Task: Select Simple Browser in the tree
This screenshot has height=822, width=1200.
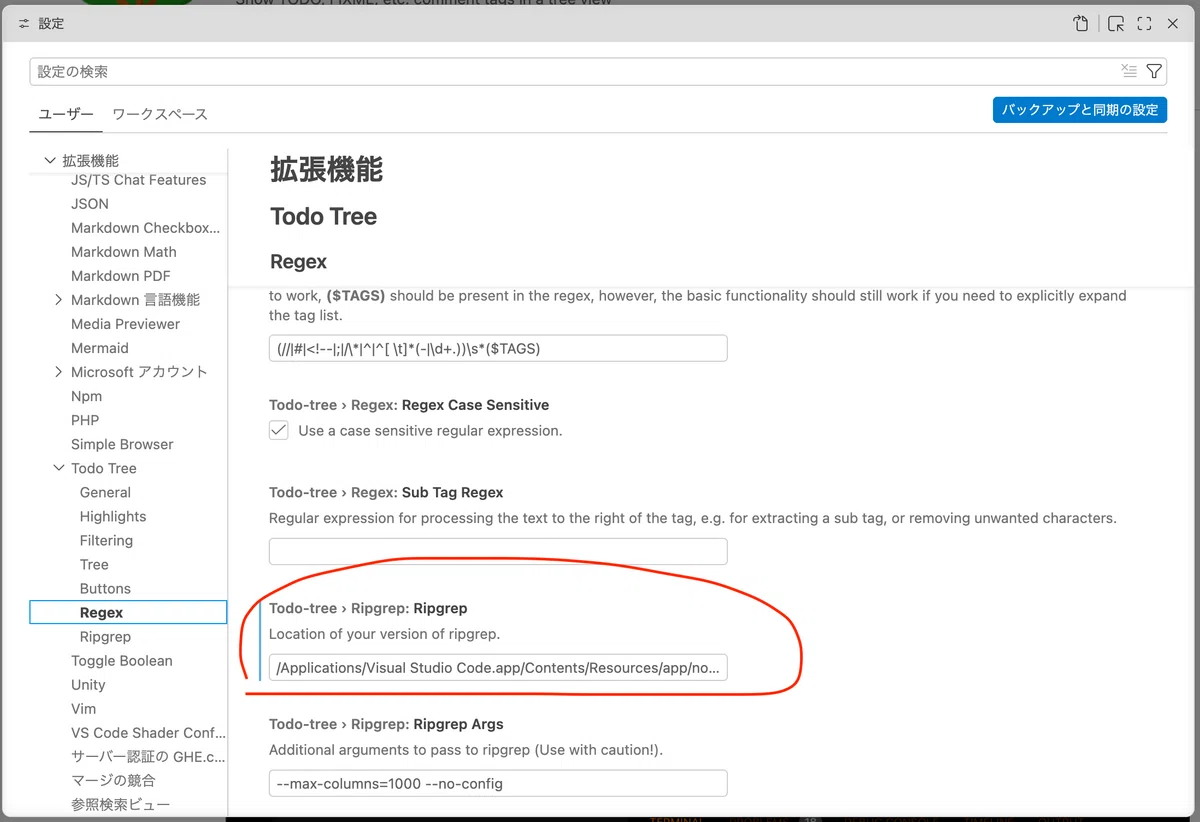Action: 122,444
